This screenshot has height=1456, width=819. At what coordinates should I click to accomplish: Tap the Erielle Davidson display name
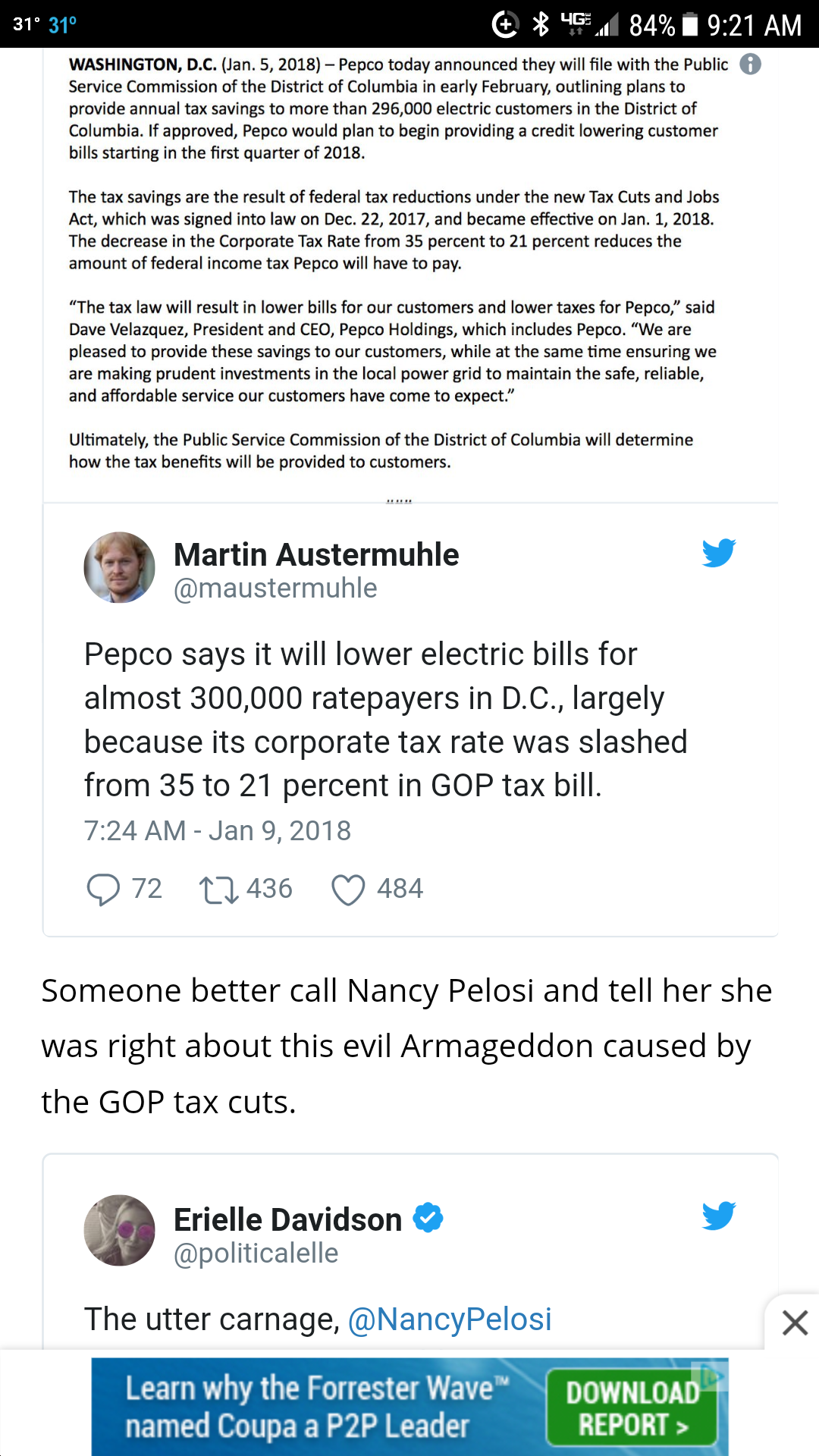point(287,1219)
